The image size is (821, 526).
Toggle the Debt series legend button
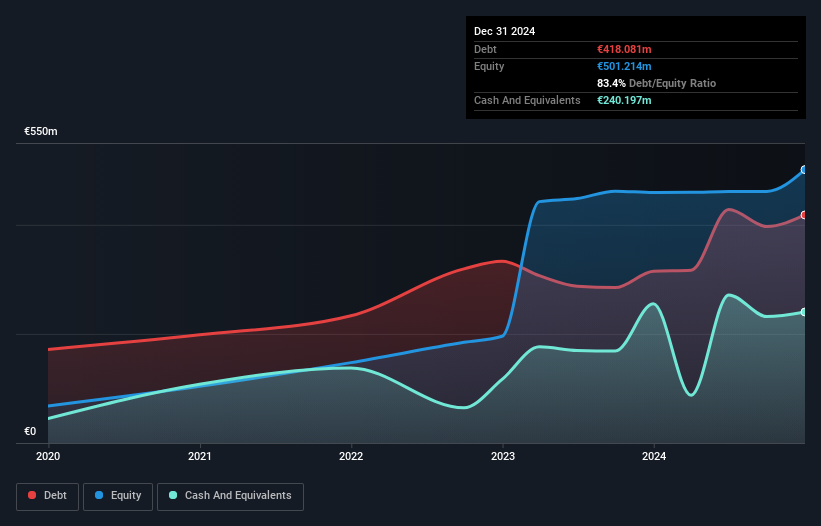coord(47,496)
